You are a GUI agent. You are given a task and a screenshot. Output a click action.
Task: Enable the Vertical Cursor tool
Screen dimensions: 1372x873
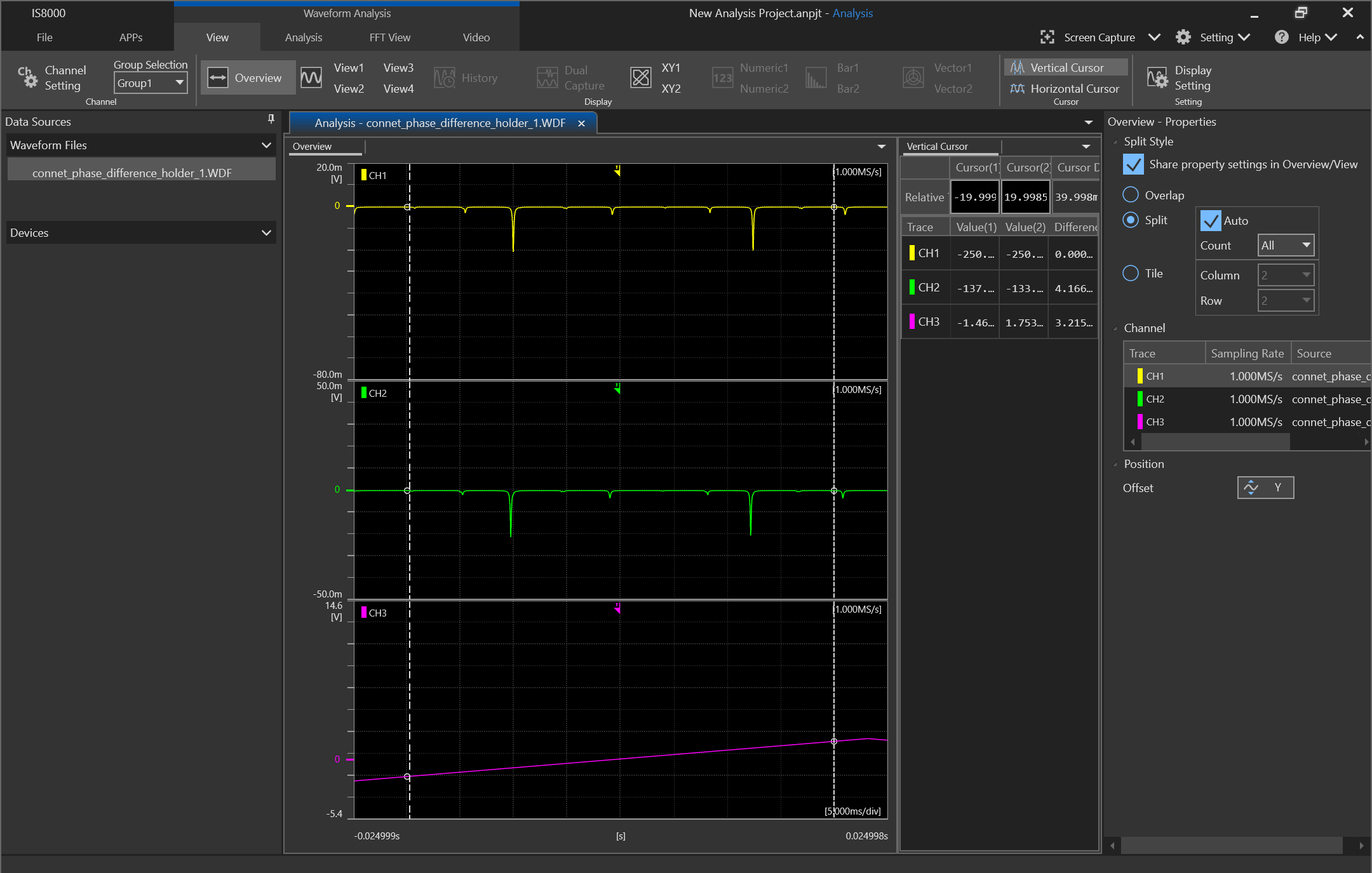(x=1066, y=67)
